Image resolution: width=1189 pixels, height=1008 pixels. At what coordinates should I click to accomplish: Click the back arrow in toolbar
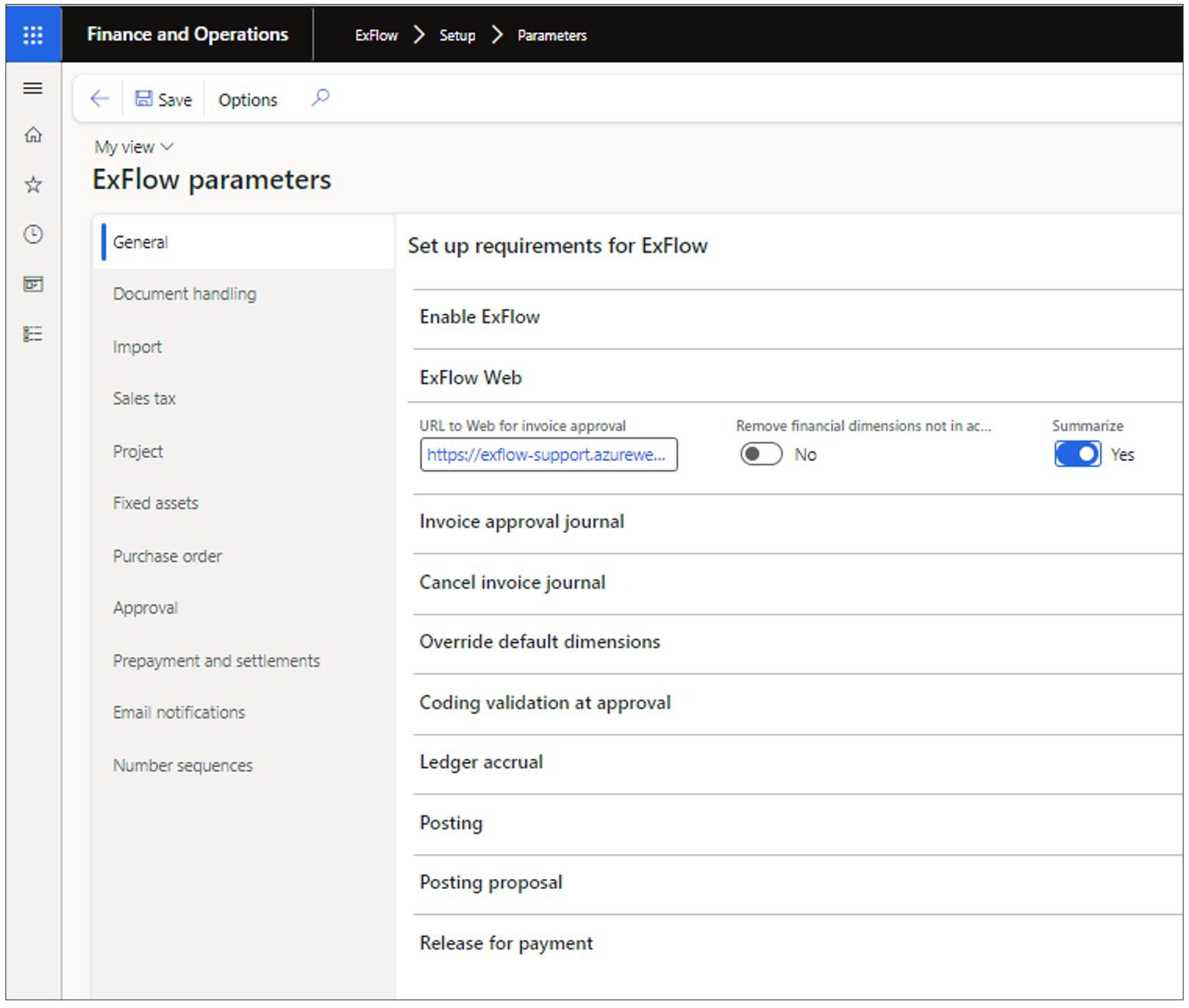pyautogui.click(x=100, y=98)
